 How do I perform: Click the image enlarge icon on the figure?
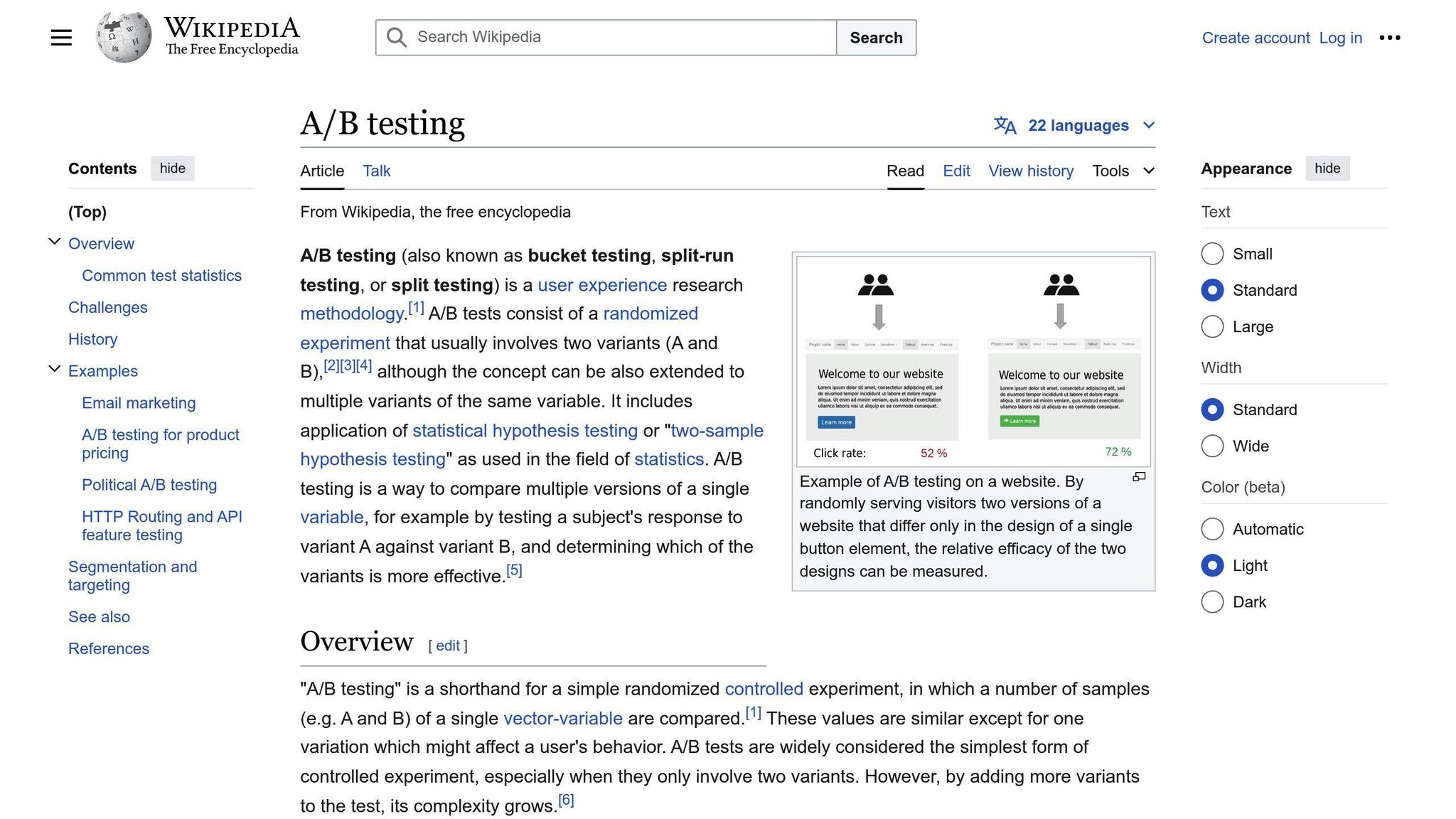(x=1138, y=477)
